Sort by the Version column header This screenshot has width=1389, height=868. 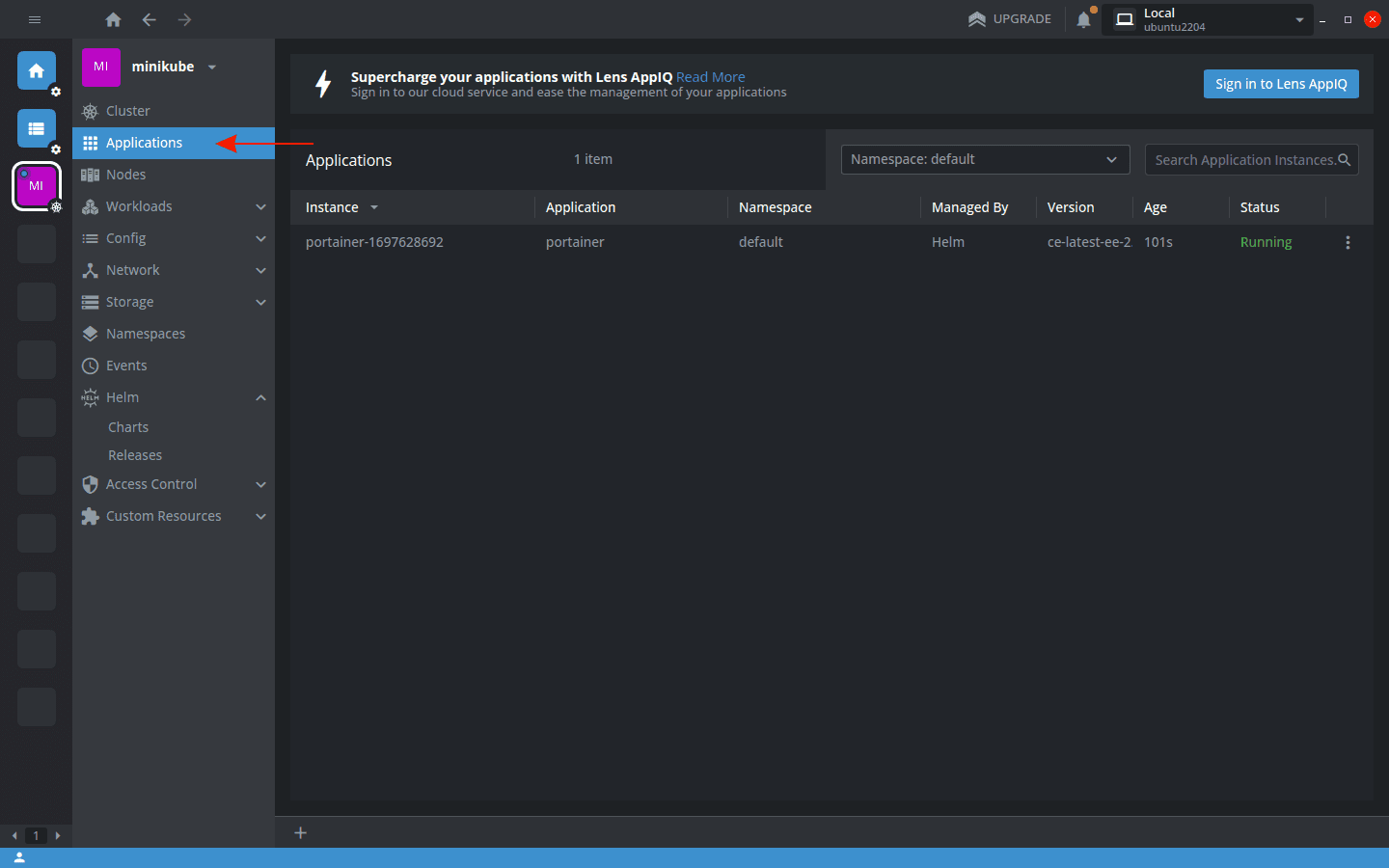[1084, 207]
